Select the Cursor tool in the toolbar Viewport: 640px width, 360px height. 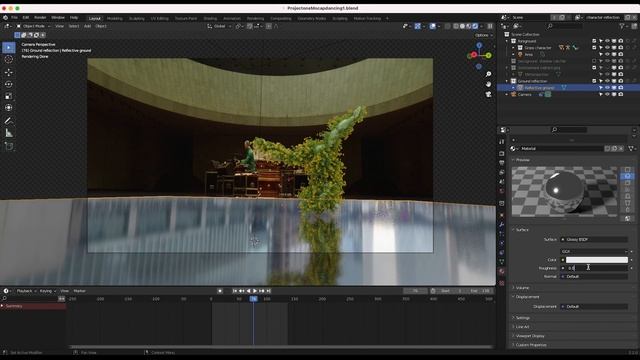pos(9,60)
